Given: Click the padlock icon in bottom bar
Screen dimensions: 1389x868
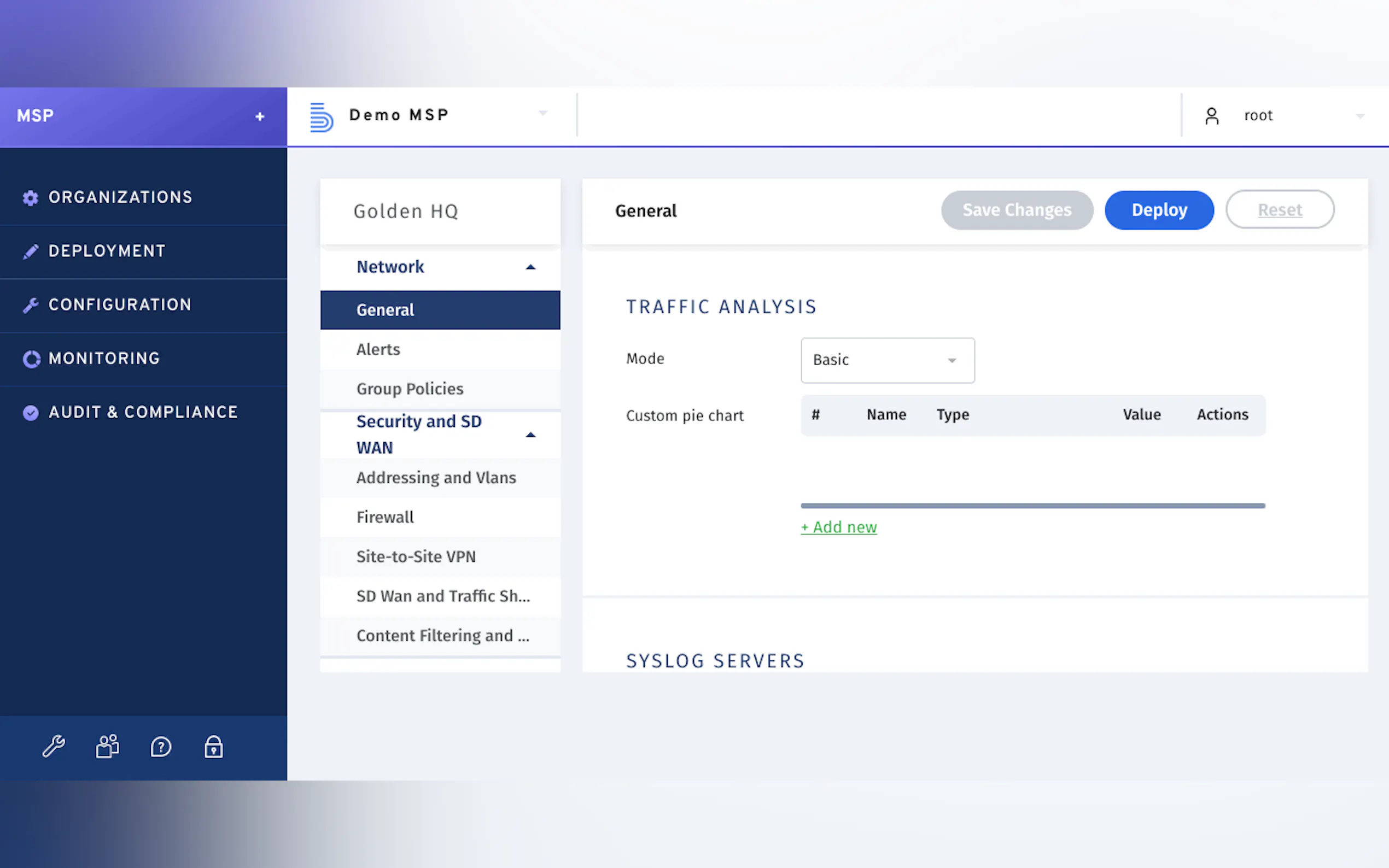Looking at the screenshot, I should 214,747.
